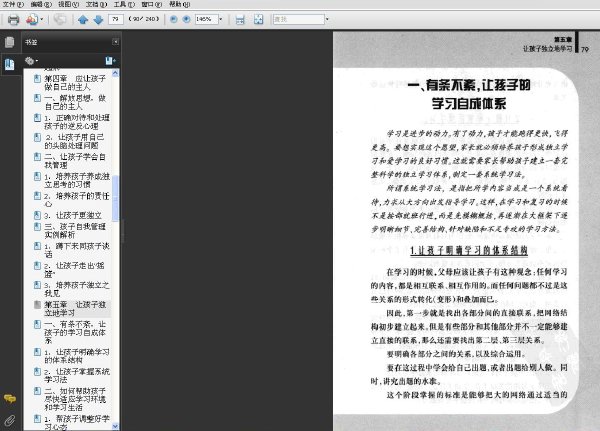Click the collaborate/share icon in the toolbar

pos(32,19)
